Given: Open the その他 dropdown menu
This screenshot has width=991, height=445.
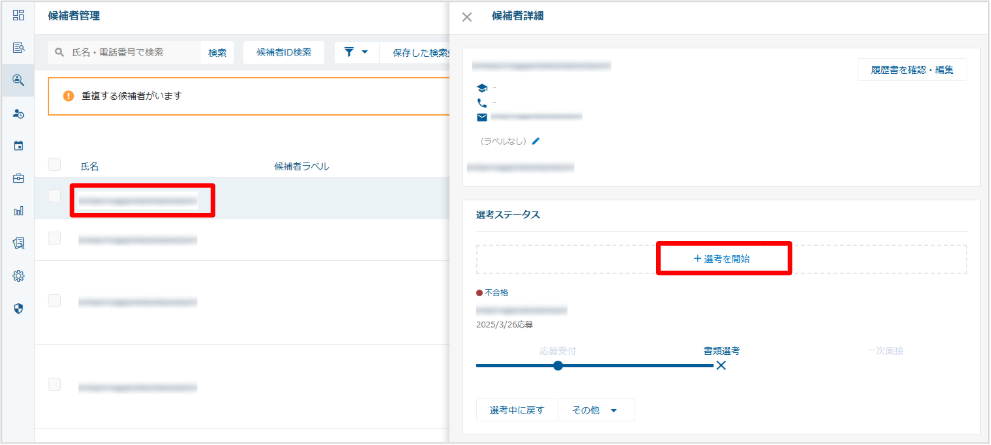Looking at the screenshot, I should click(x=594, y=410).
